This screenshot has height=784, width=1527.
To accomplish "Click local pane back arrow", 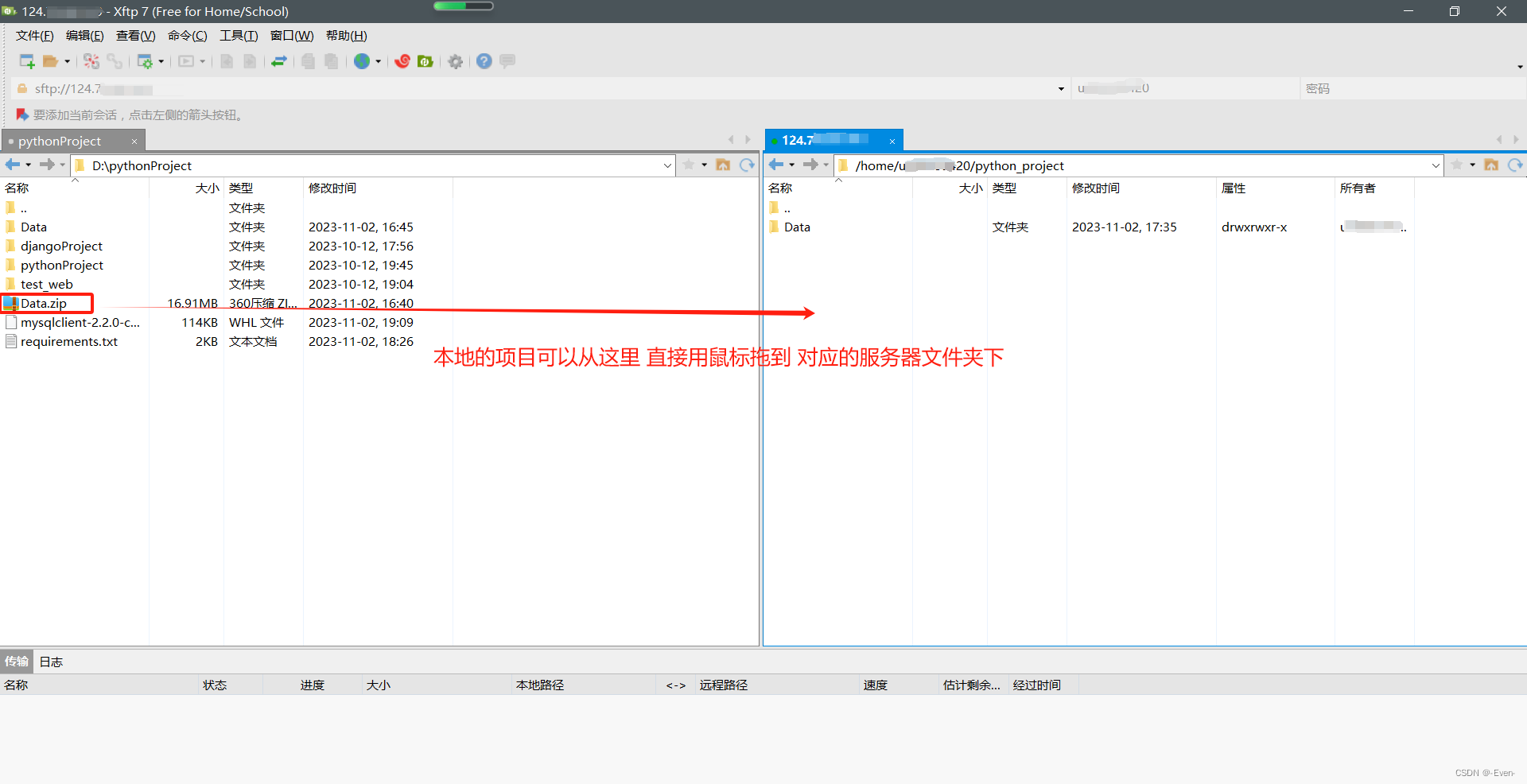I will click(x=13, y=165).
